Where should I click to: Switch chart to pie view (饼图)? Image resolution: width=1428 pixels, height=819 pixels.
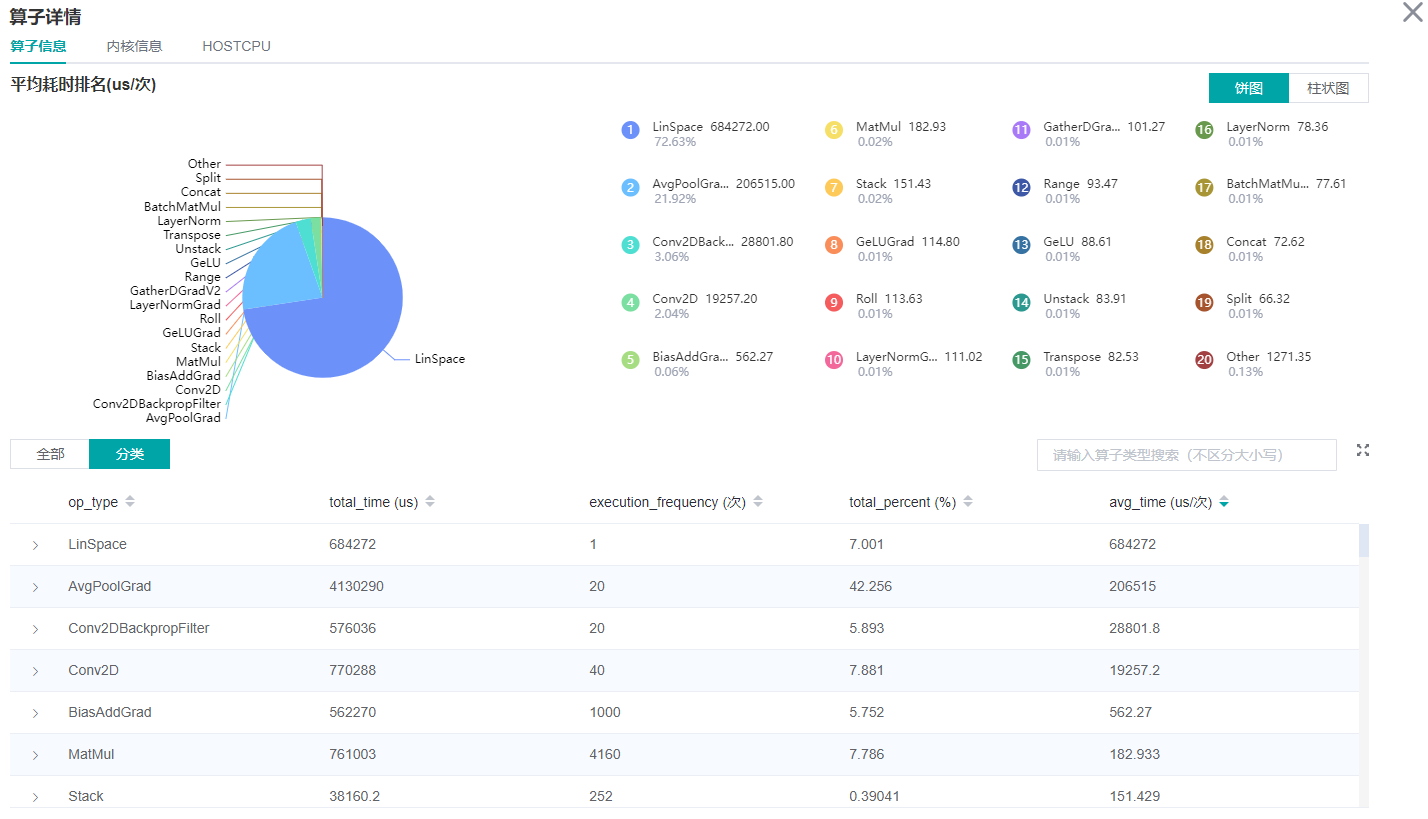[x=1248, y=88]
